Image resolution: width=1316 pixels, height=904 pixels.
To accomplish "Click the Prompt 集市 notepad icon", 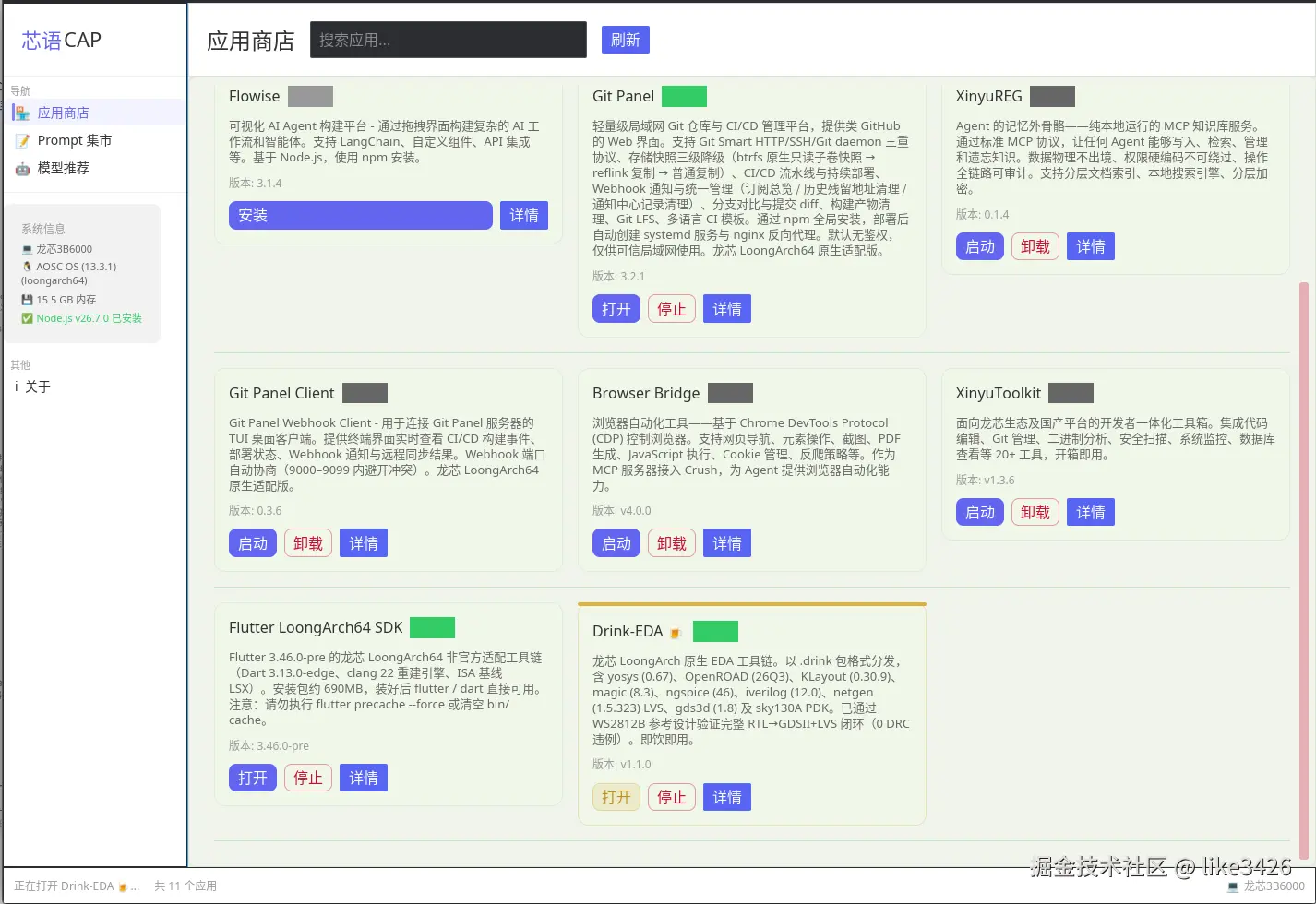I will 22,140.
